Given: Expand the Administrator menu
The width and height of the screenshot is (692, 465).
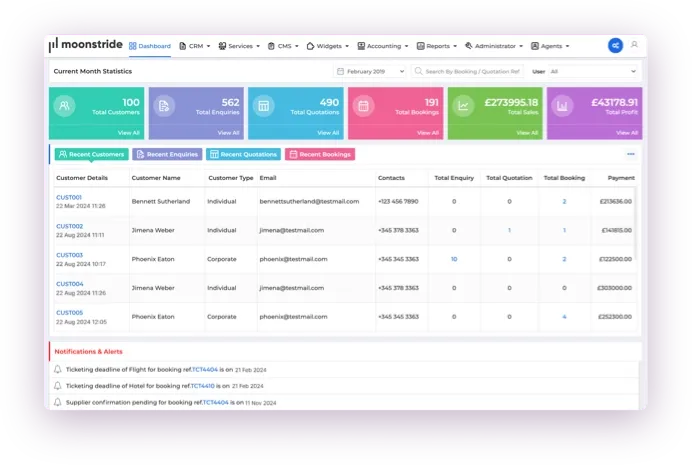Looking at the screenshot, I should click(x=494, y=46).
